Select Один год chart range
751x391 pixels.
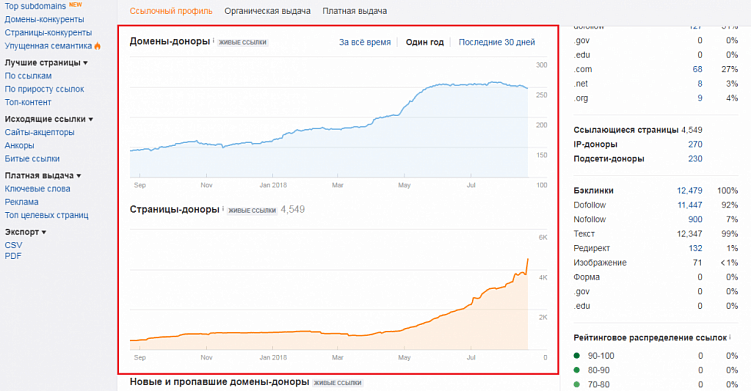pos(425,42)
